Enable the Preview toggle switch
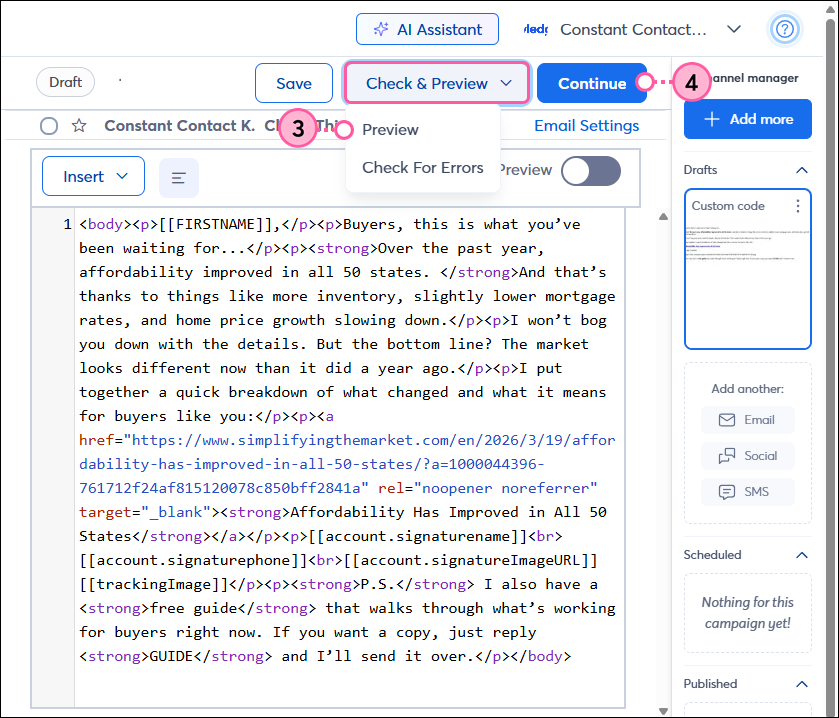The height and width of the screenshot is (718, 839). [x=591, y=171]
